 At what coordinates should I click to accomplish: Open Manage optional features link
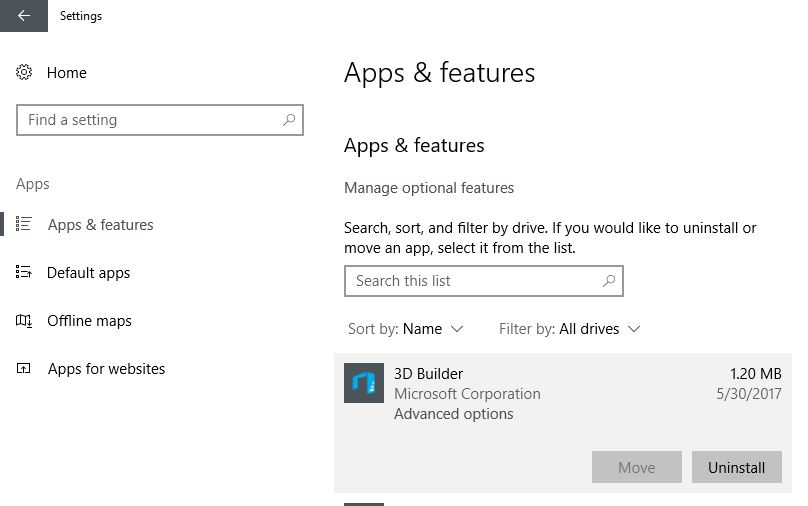[429, 188]
